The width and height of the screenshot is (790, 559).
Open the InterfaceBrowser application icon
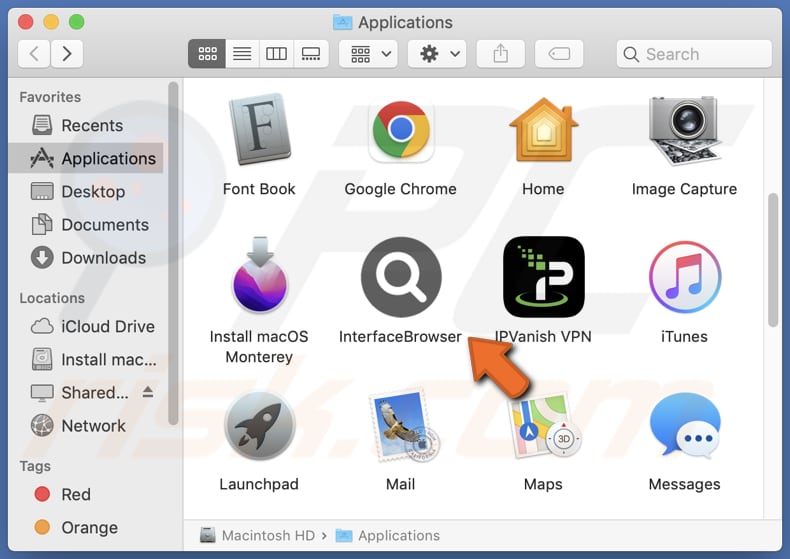401,277
